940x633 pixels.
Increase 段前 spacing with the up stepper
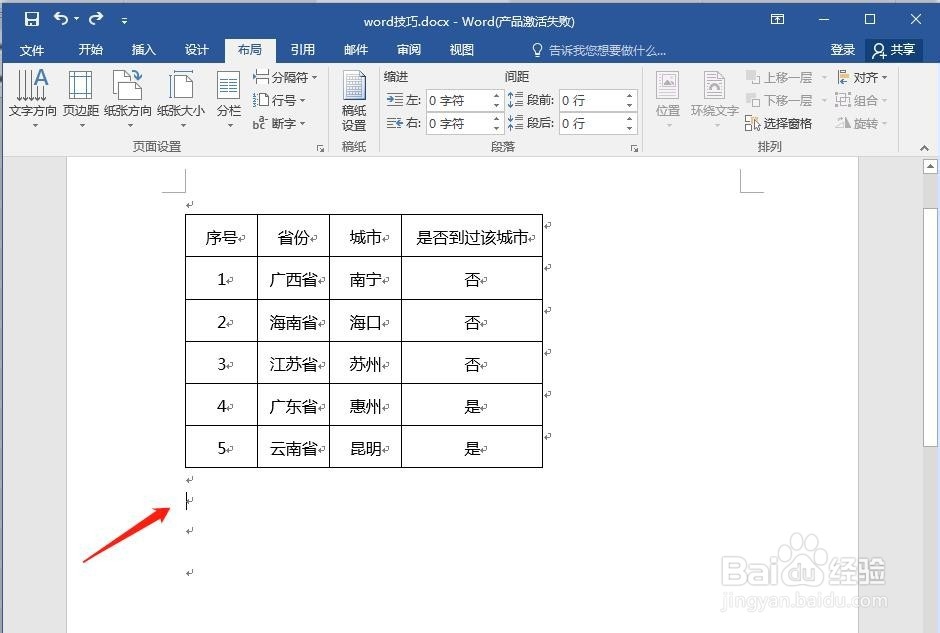click(629, 94)
